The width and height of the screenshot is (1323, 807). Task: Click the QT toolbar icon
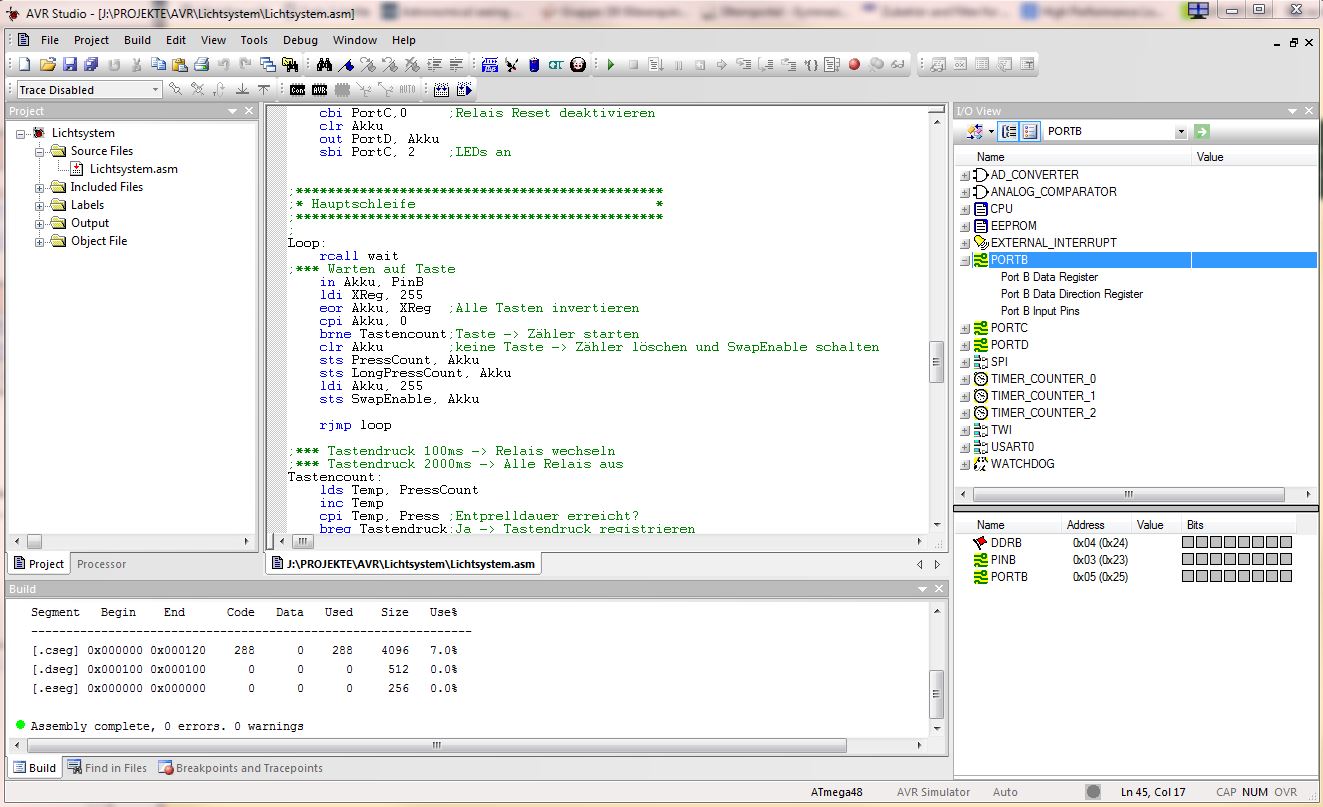coord(555,64)
